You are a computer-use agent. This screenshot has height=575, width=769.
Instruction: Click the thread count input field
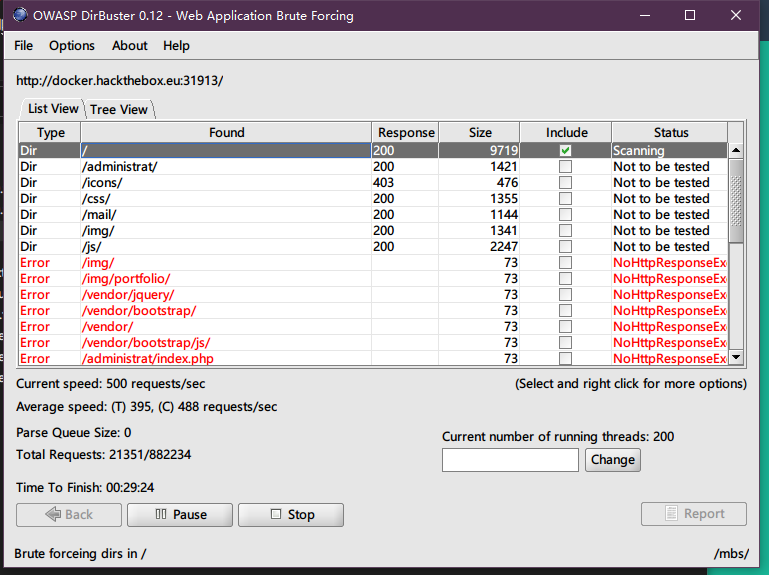point(510,460)
